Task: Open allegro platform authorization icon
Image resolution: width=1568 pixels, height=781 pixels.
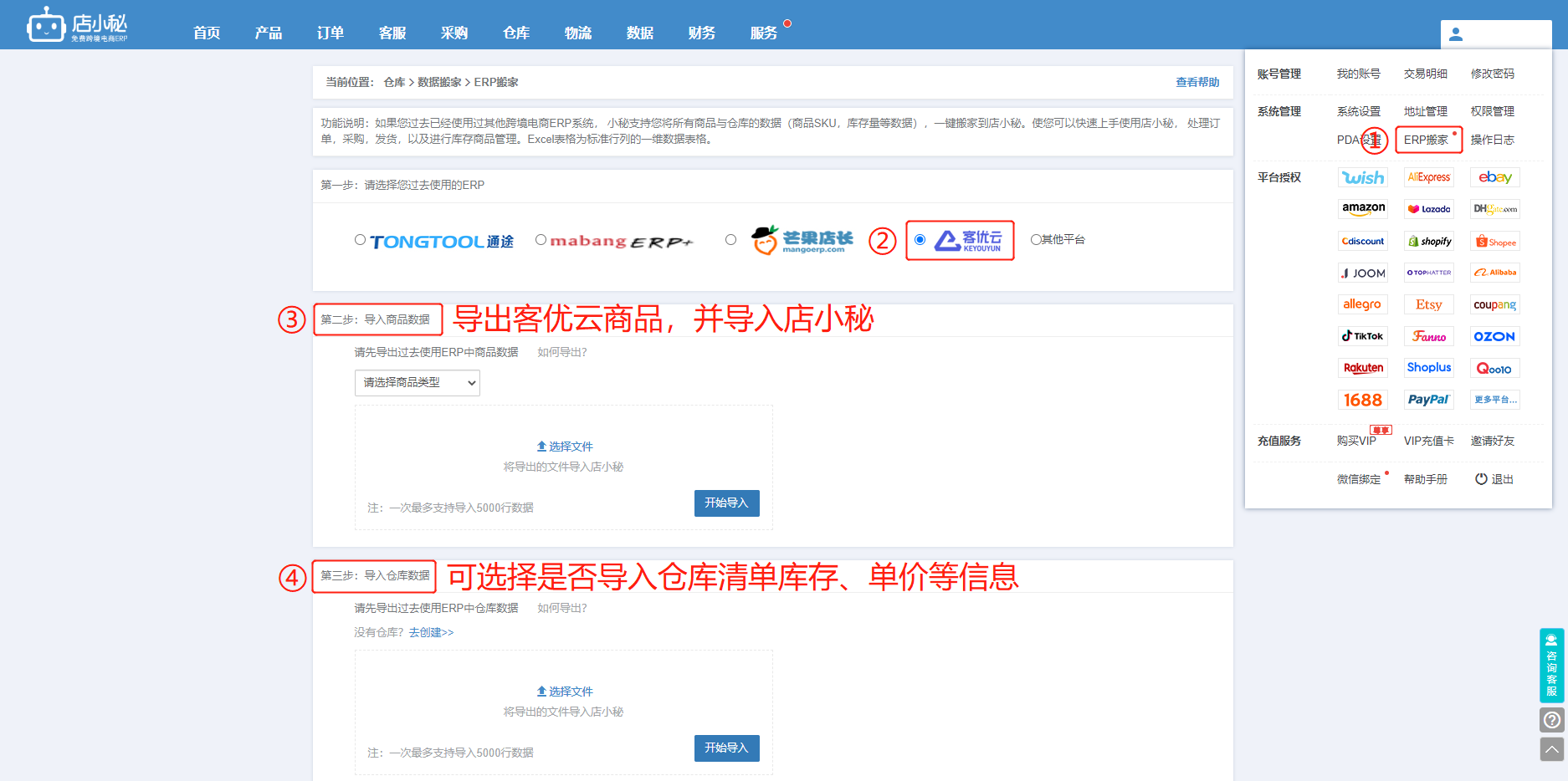Action: tap(1363, 304)
